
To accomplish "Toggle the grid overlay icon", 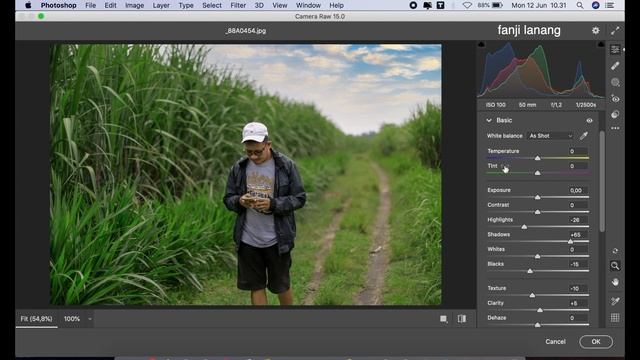I will (615, 318).
